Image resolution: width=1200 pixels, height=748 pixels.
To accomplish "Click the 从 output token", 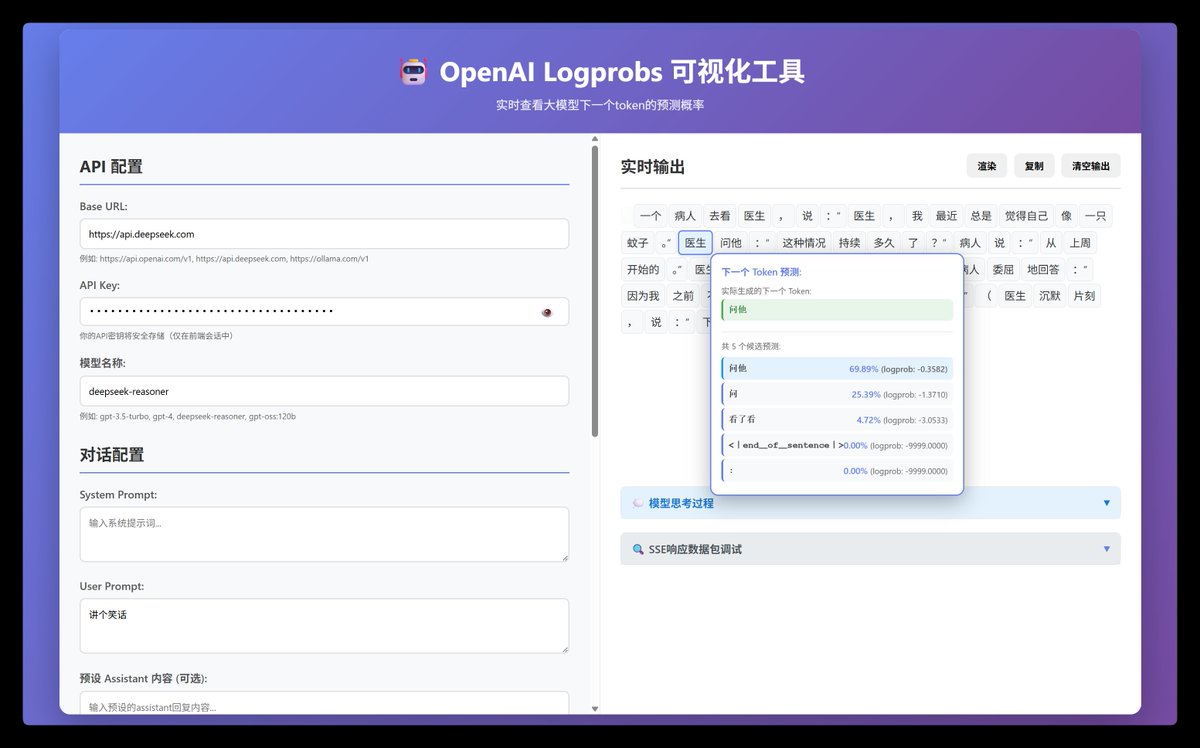I will pyautogui.click(x=1049, y=242).
